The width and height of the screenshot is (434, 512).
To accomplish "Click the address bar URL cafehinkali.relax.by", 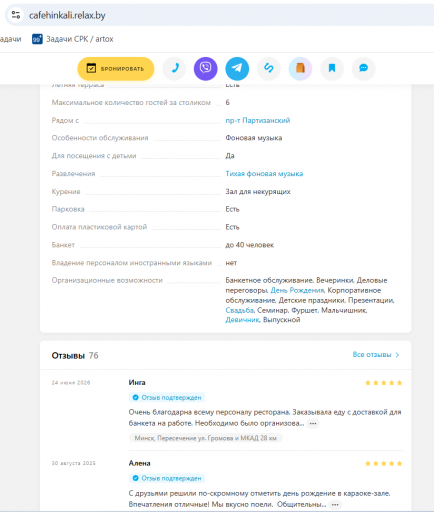I will click(x=67, y=15).
